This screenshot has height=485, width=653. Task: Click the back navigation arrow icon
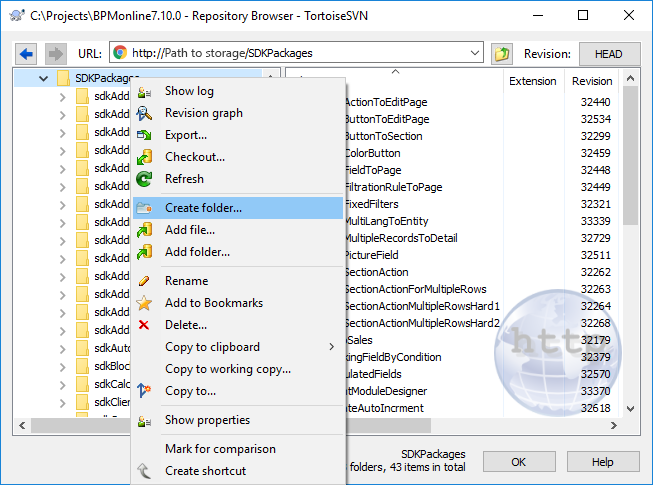[27, 54]
